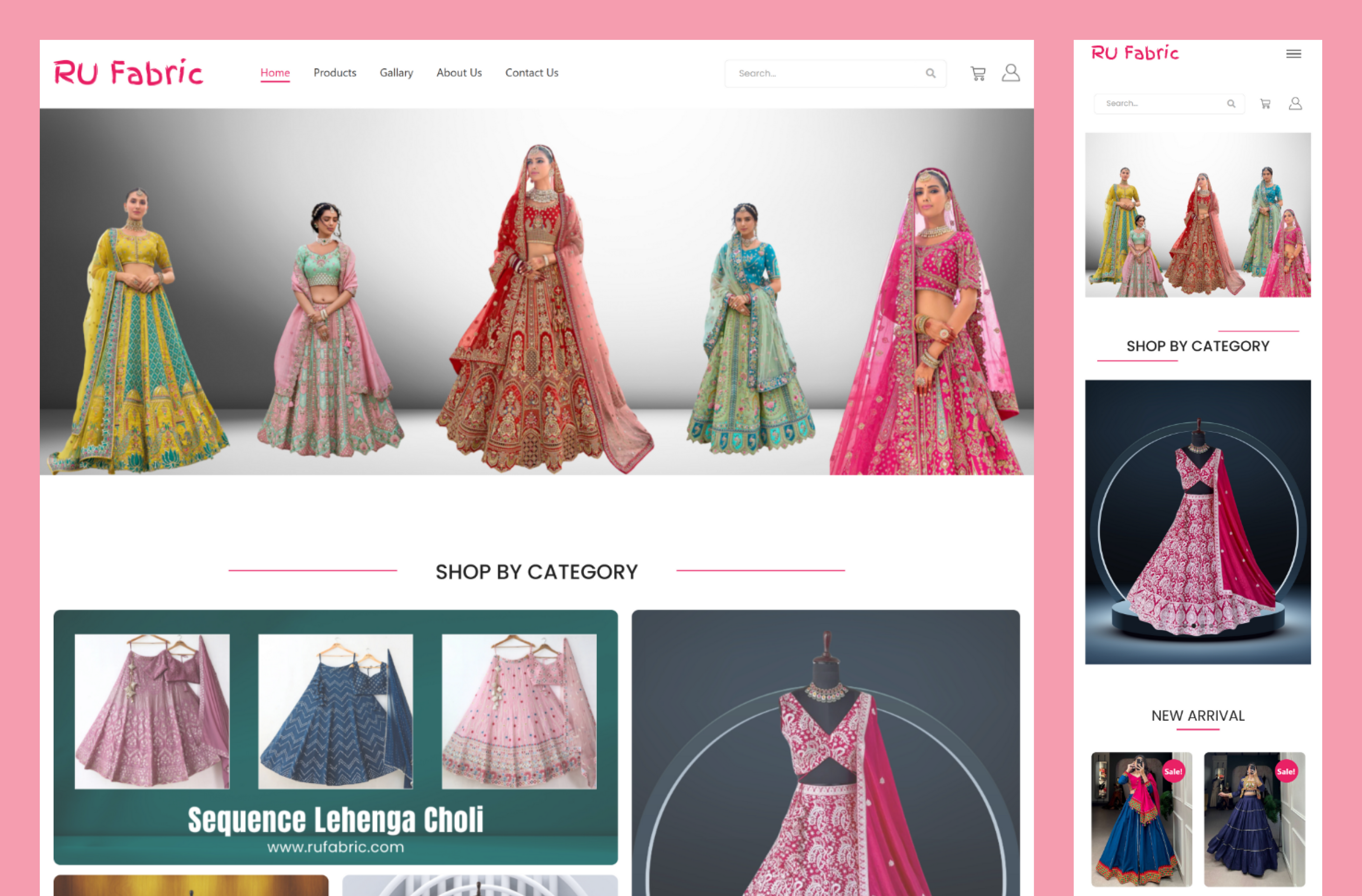Click the mobile shopping cart icon
This screenshot has height=896, width=1362.
tap(1265, 104)
